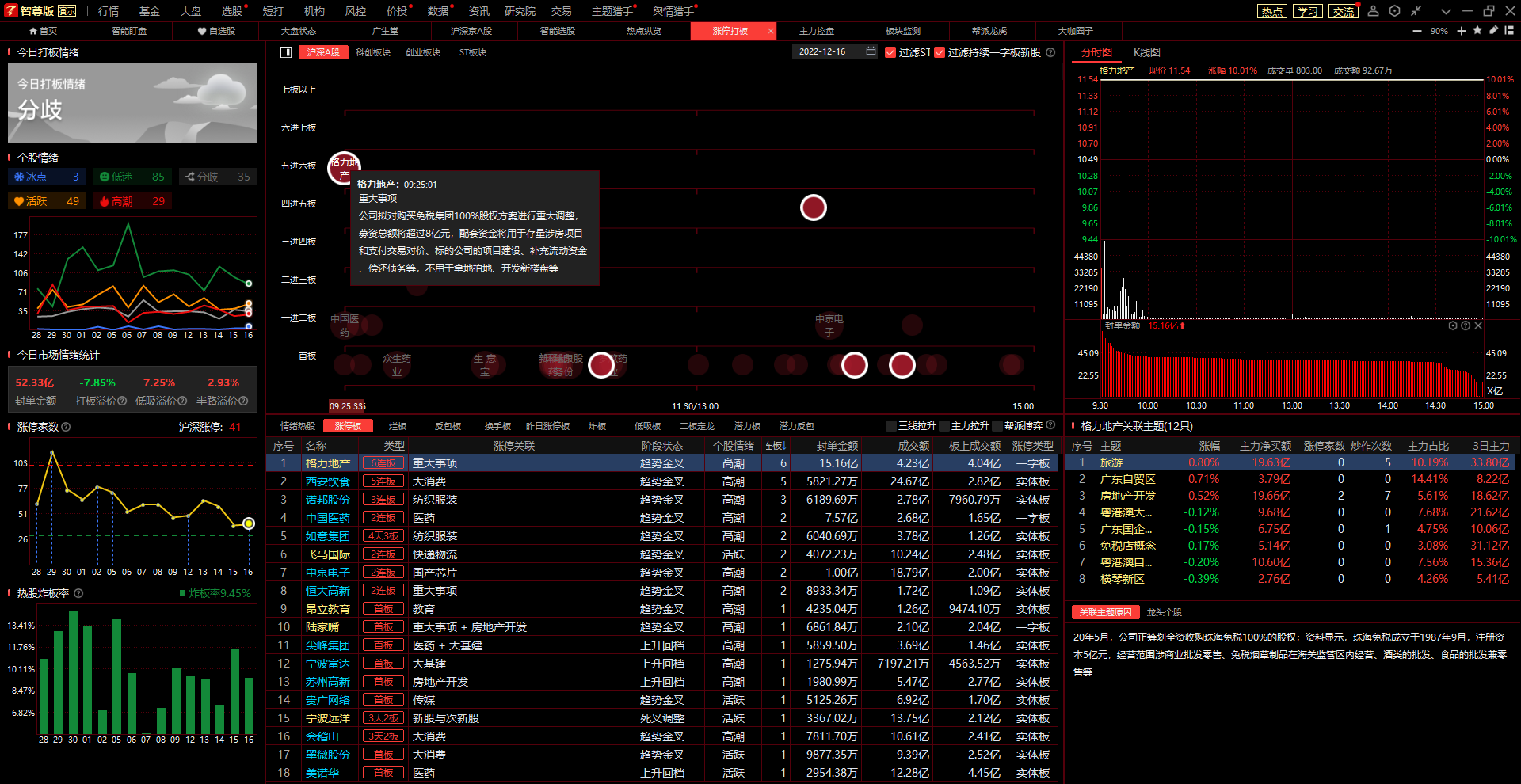Select the 免税店概念 theme row
This screenshot has height=784, width=1521.
1290,546
